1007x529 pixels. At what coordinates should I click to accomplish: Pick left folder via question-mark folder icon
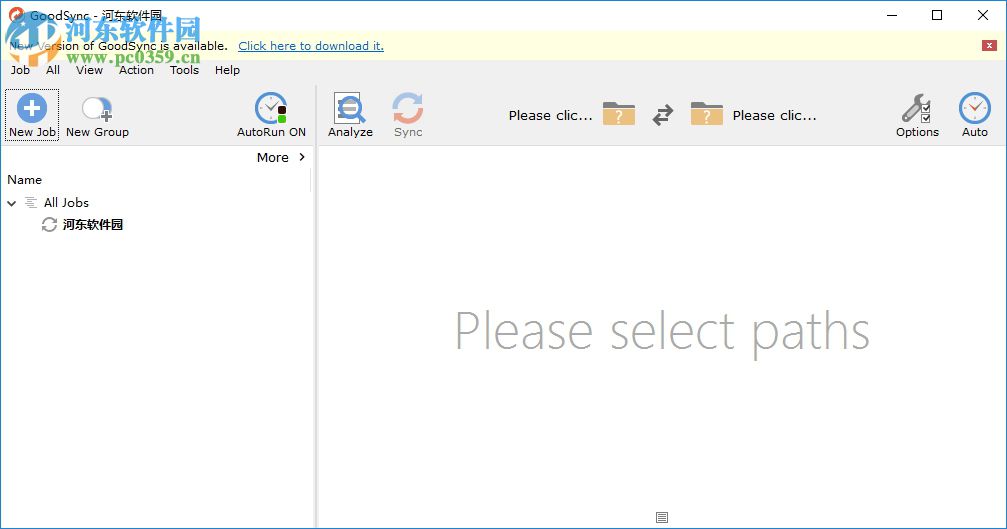coord(618,114)
